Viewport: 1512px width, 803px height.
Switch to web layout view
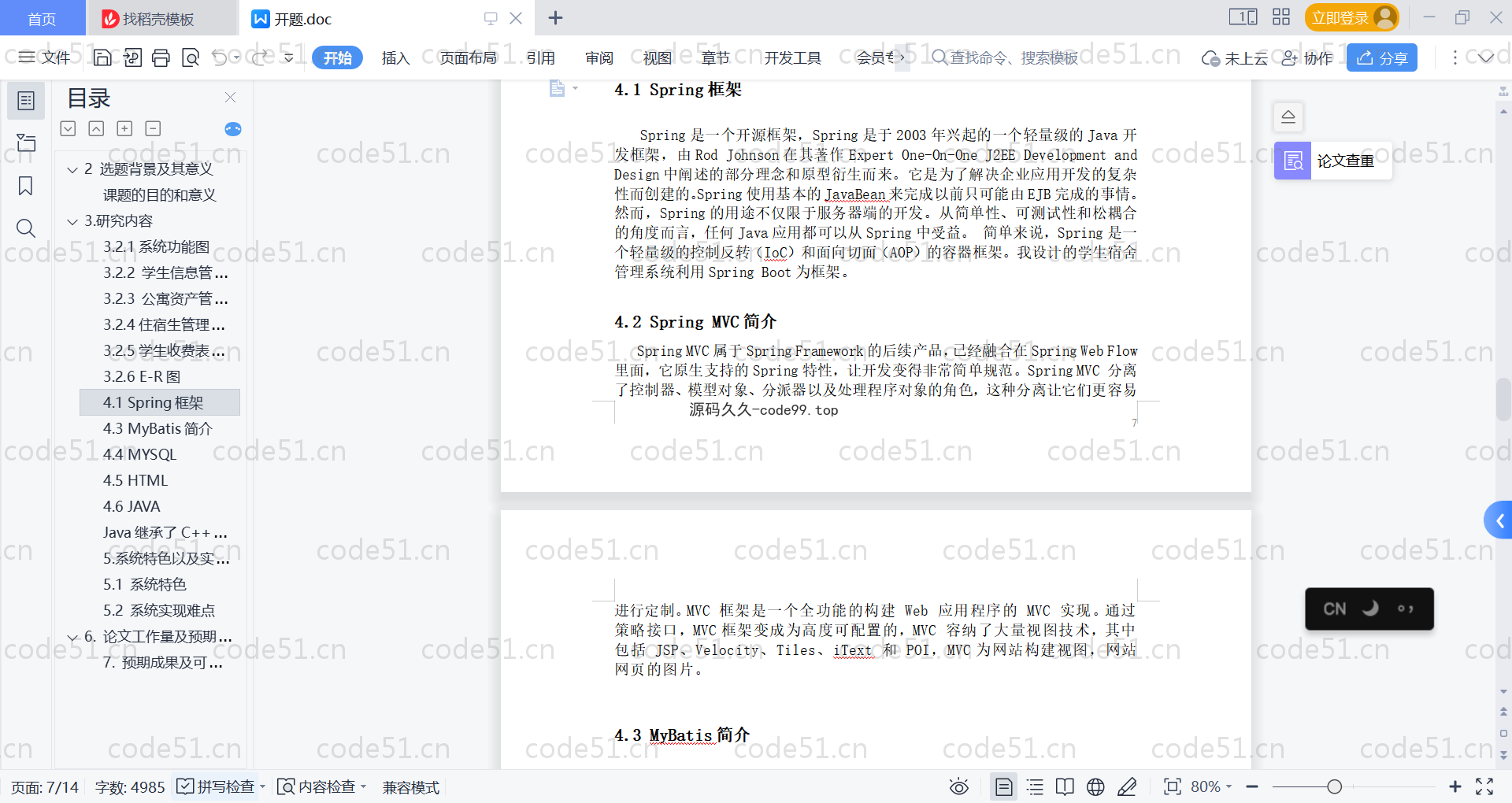1095,786
